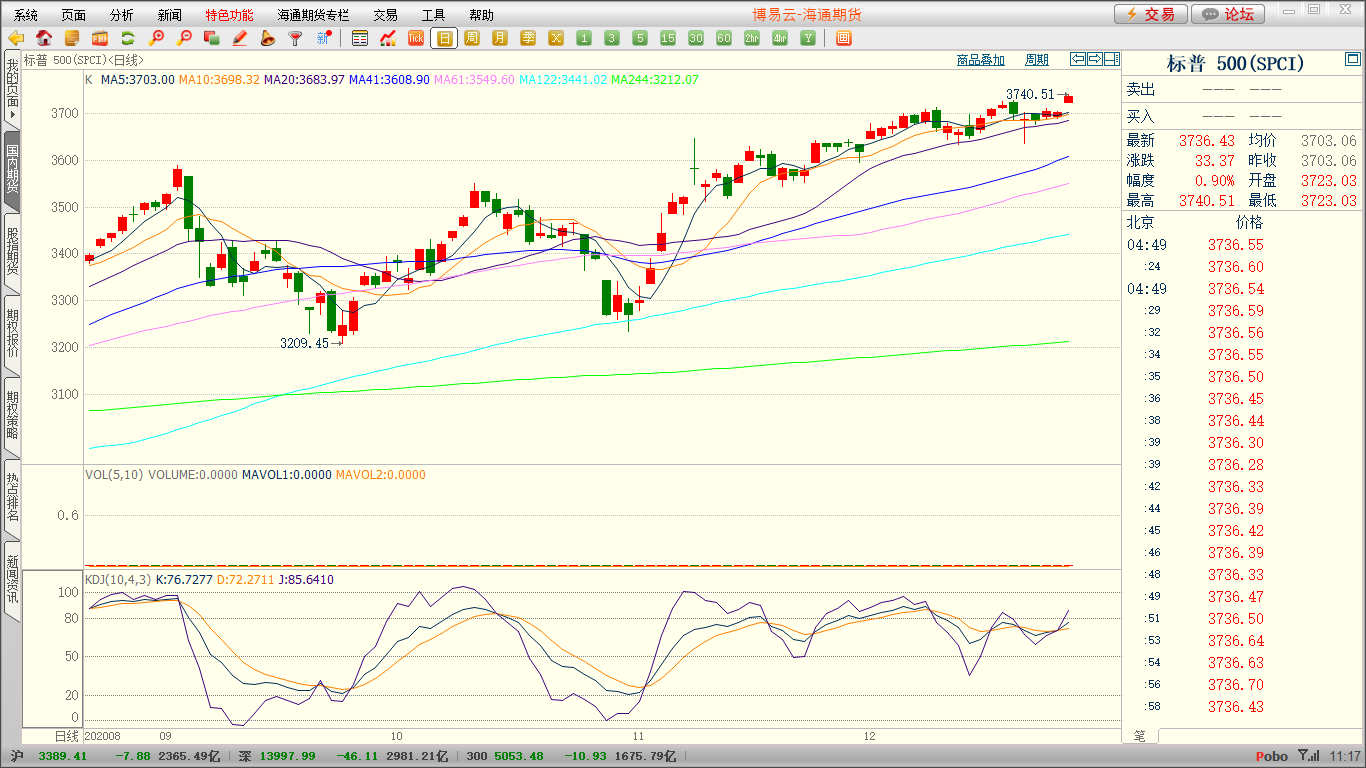
Task: Open the 帮助 menu
Action: click(x=482, y=15)
